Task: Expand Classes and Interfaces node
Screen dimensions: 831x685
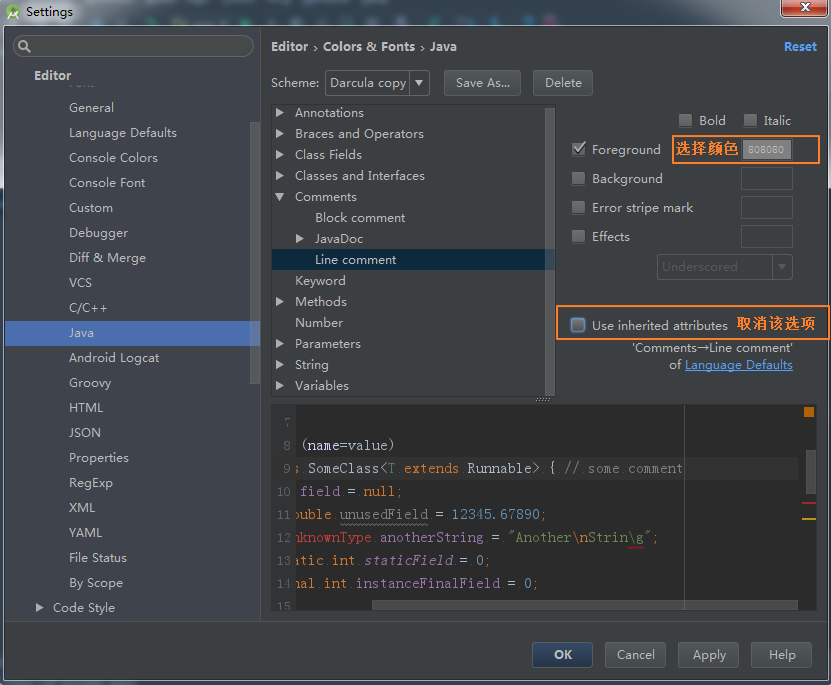Action: point(280,175)
